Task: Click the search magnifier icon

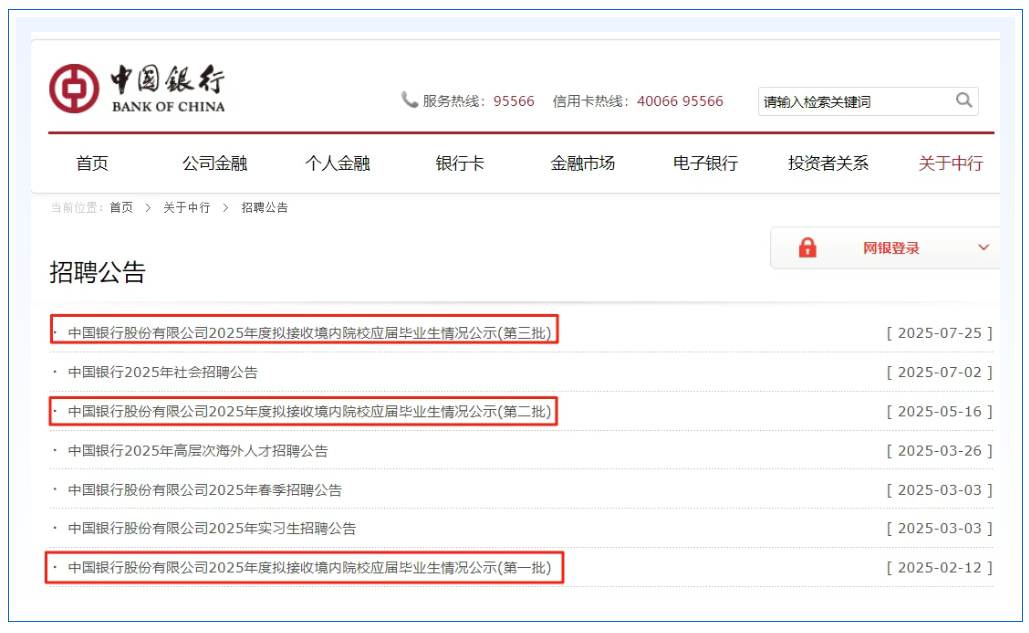Action: coord(963,100)
